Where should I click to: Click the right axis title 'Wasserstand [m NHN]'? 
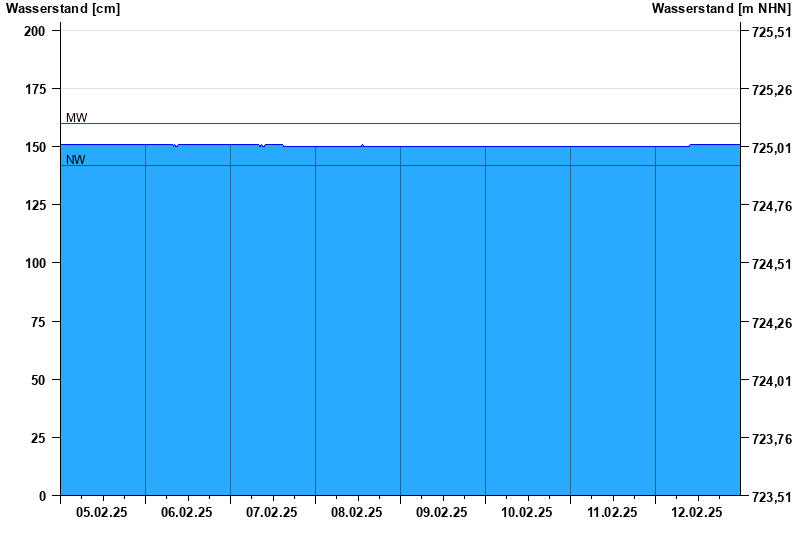point(721,9)
